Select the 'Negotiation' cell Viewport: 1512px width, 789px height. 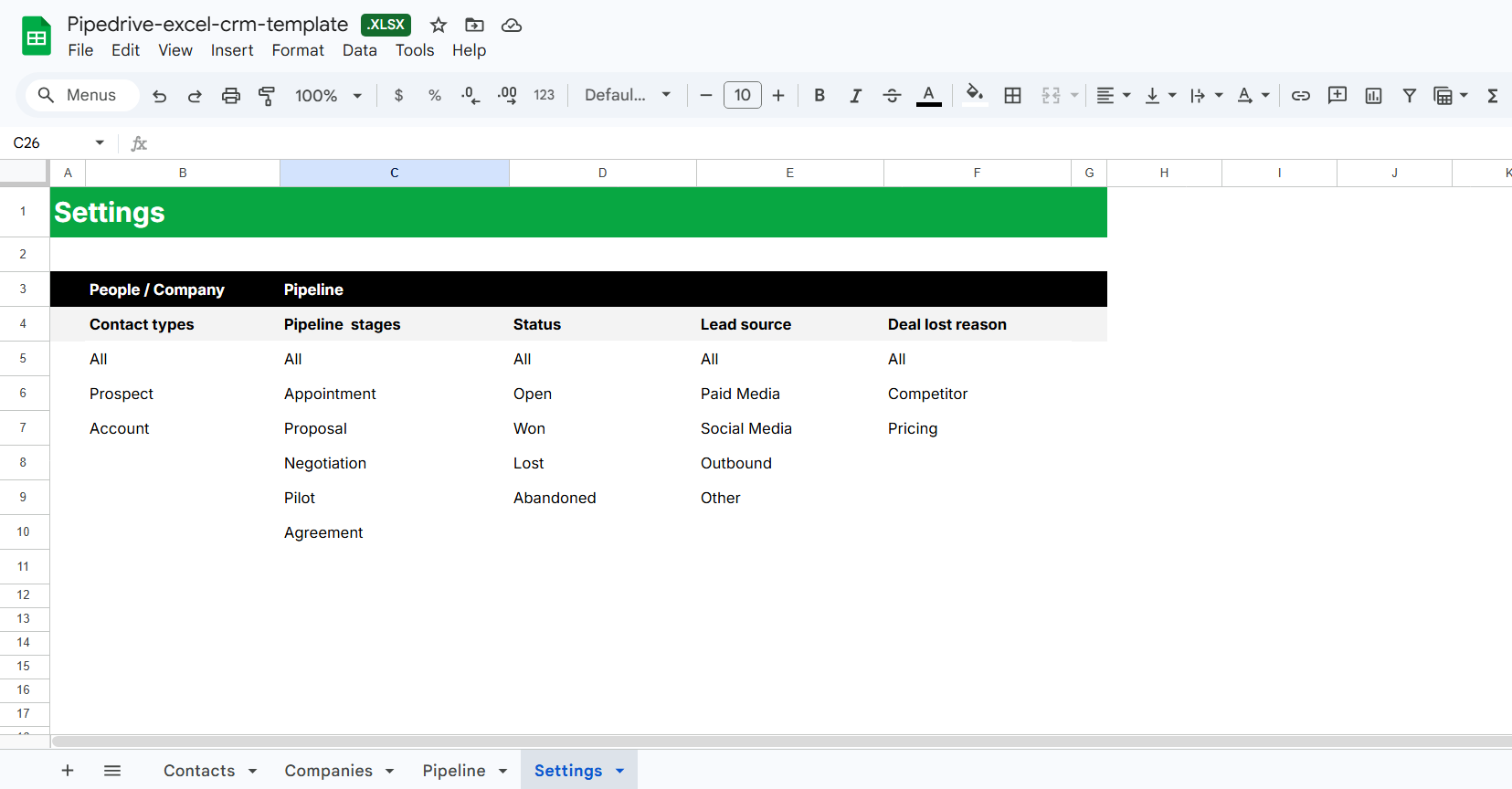tap(395, 463)
